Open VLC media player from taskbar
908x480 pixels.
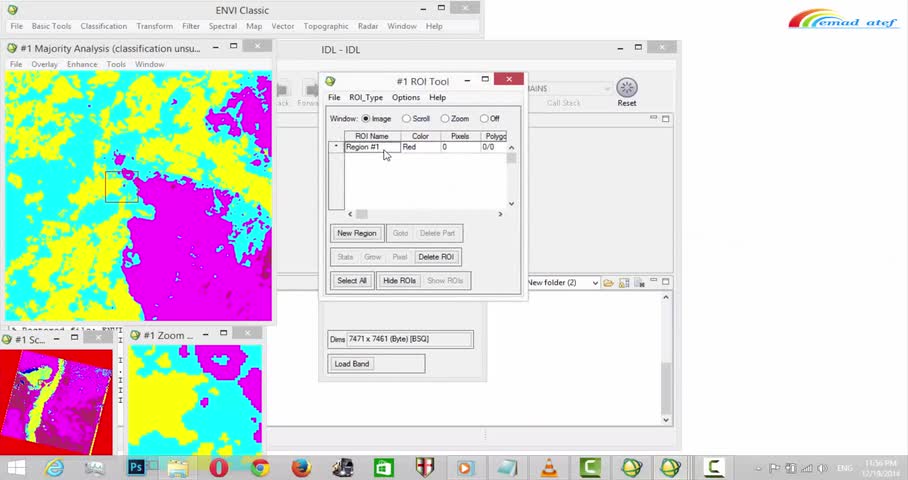pyautogui.click(x=549, y=467)
